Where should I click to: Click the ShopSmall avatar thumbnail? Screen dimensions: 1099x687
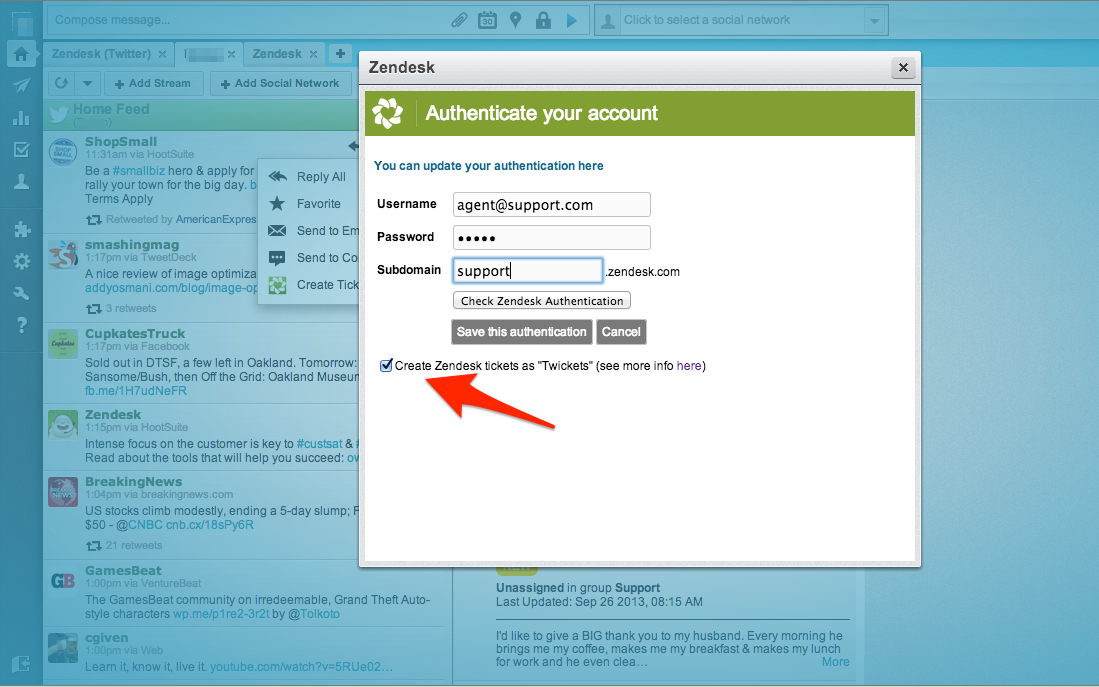(x=62, y=151)
